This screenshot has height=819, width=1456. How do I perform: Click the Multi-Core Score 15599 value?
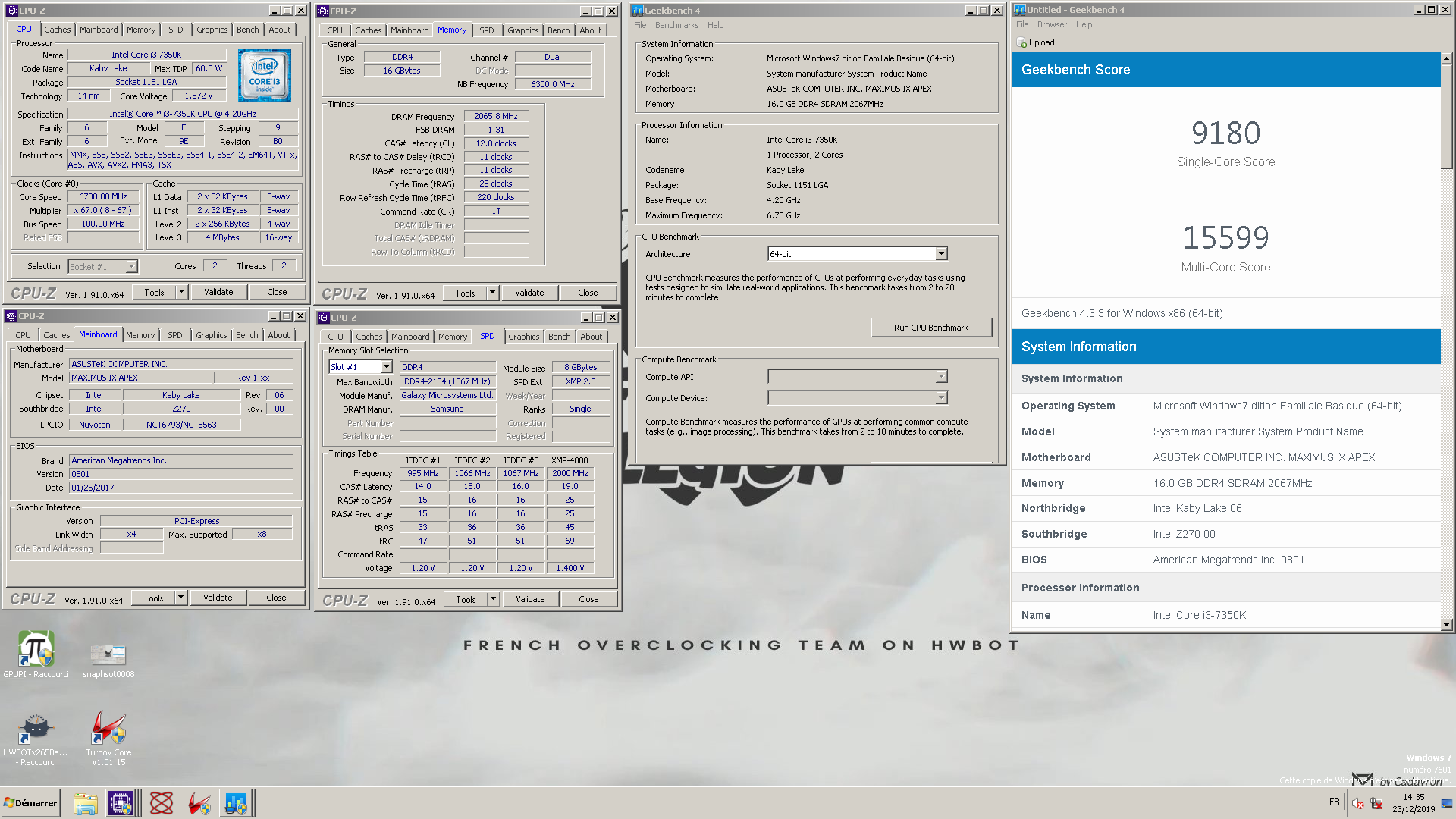click(x=1225, y=238)
